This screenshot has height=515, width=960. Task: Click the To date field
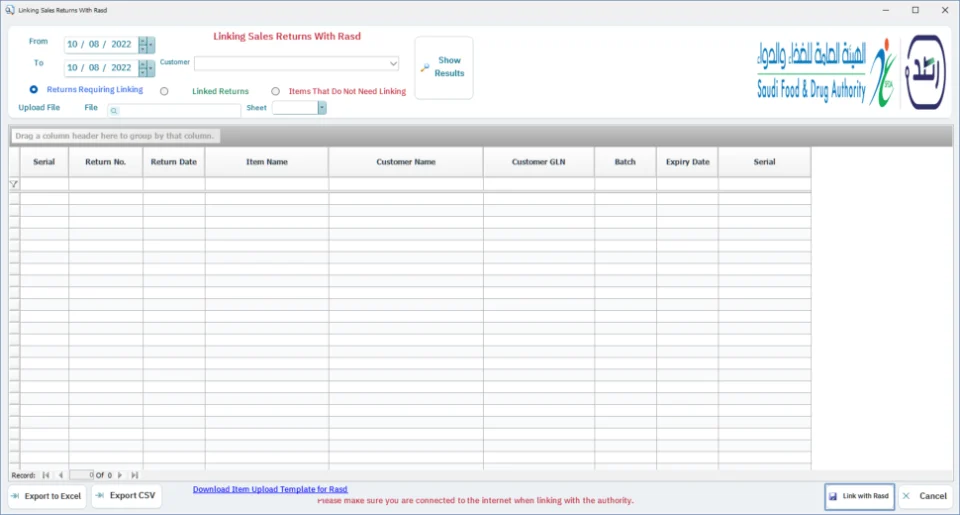tap(101, 68)
